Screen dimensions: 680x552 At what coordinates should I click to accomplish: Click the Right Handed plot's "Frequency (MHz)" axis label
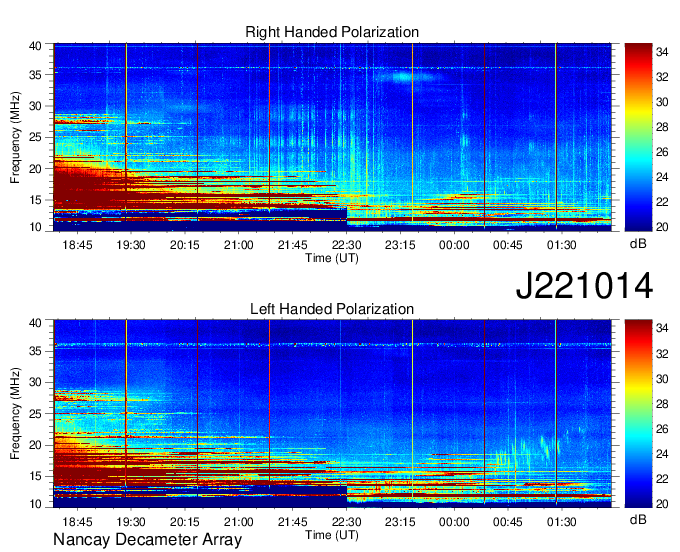click(15, 137)
